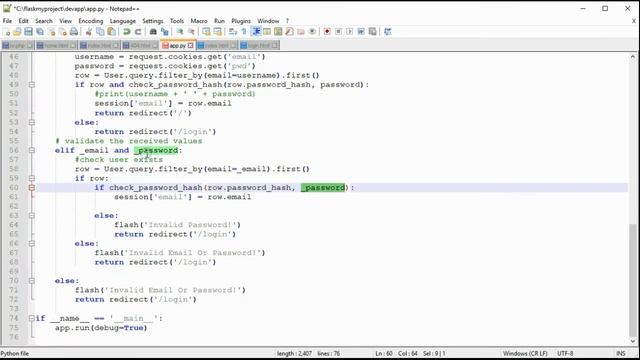The image size is (640, 360).
Task: Open the Tools menu
Action: [x=177, y=21]
